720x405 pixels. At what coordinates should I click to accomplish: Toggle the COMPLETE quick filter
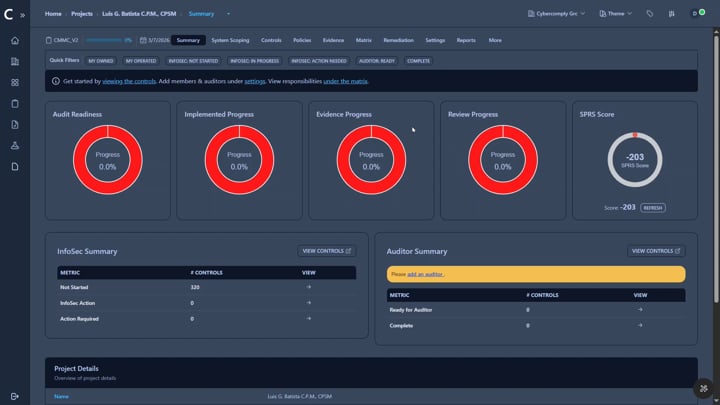(419, 61)
